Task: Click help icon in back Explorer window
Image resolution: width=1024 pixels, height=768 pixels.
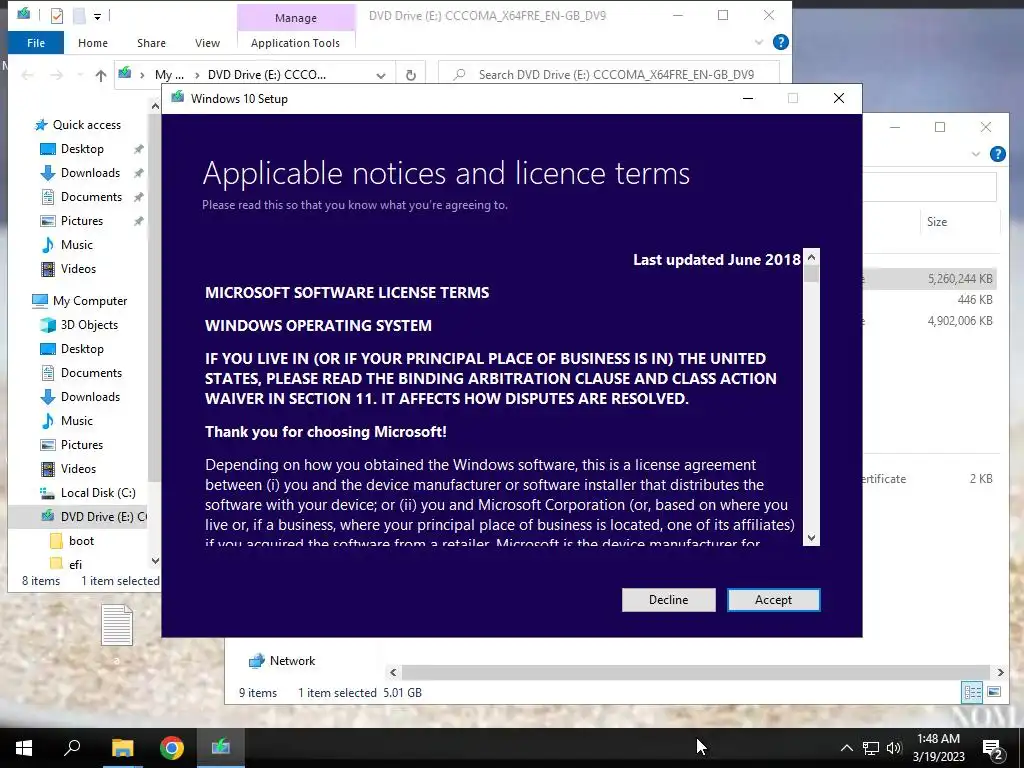Action: click(997, 154)
